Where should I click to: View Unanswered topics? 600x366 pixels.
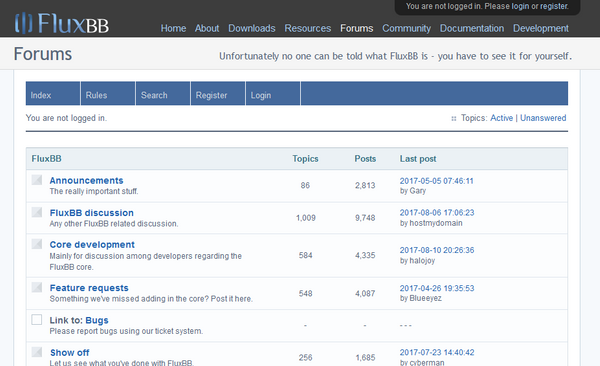click(543, 118)
